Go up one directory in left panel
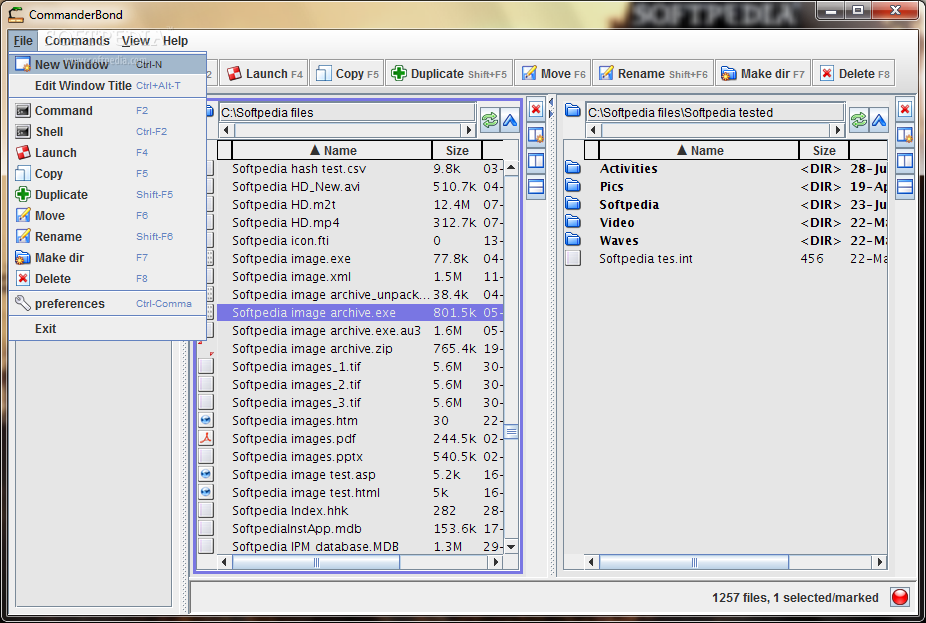 point(510,120)
